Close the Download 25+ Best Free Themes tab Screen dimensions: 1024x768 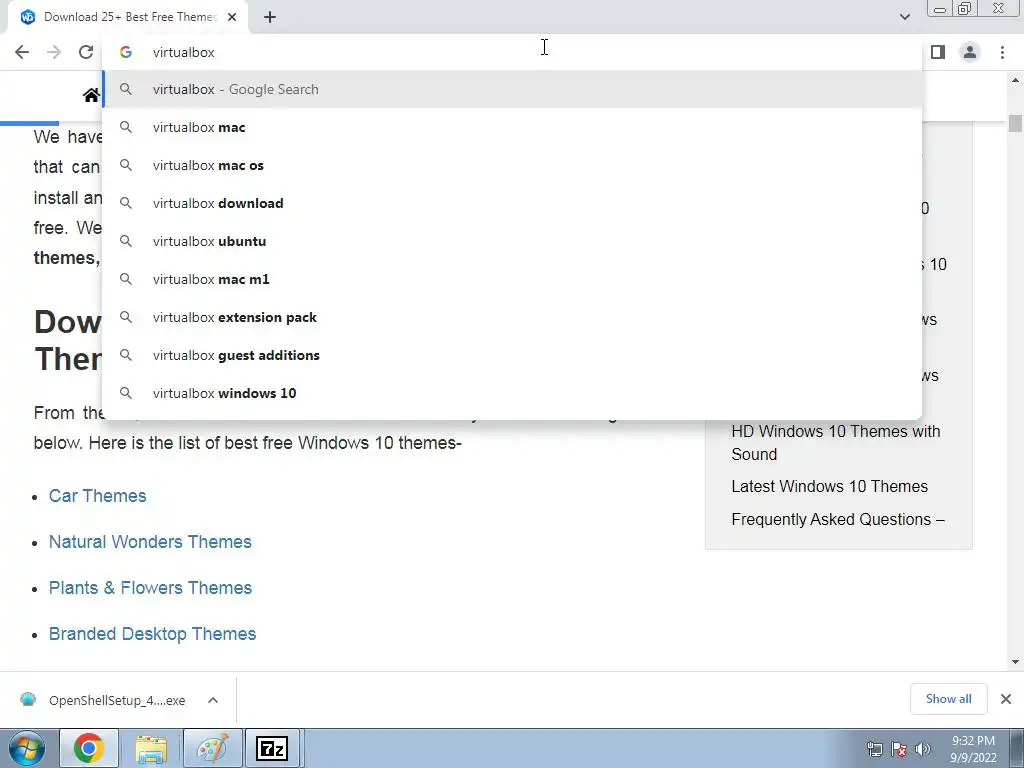click(x=232, y=17)
